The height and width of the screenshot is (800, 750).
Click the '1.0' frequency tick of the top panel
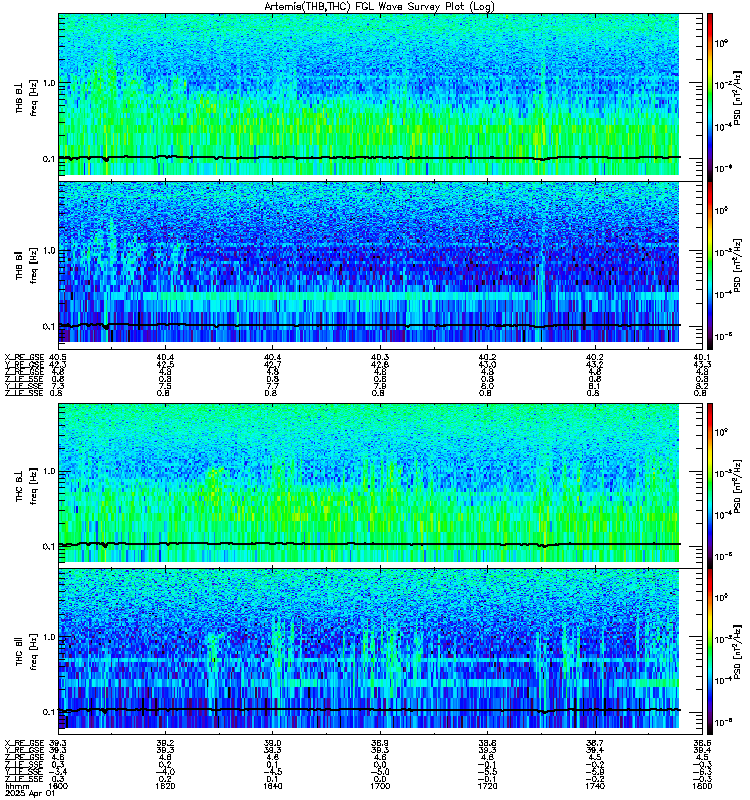tap(48, 83)
